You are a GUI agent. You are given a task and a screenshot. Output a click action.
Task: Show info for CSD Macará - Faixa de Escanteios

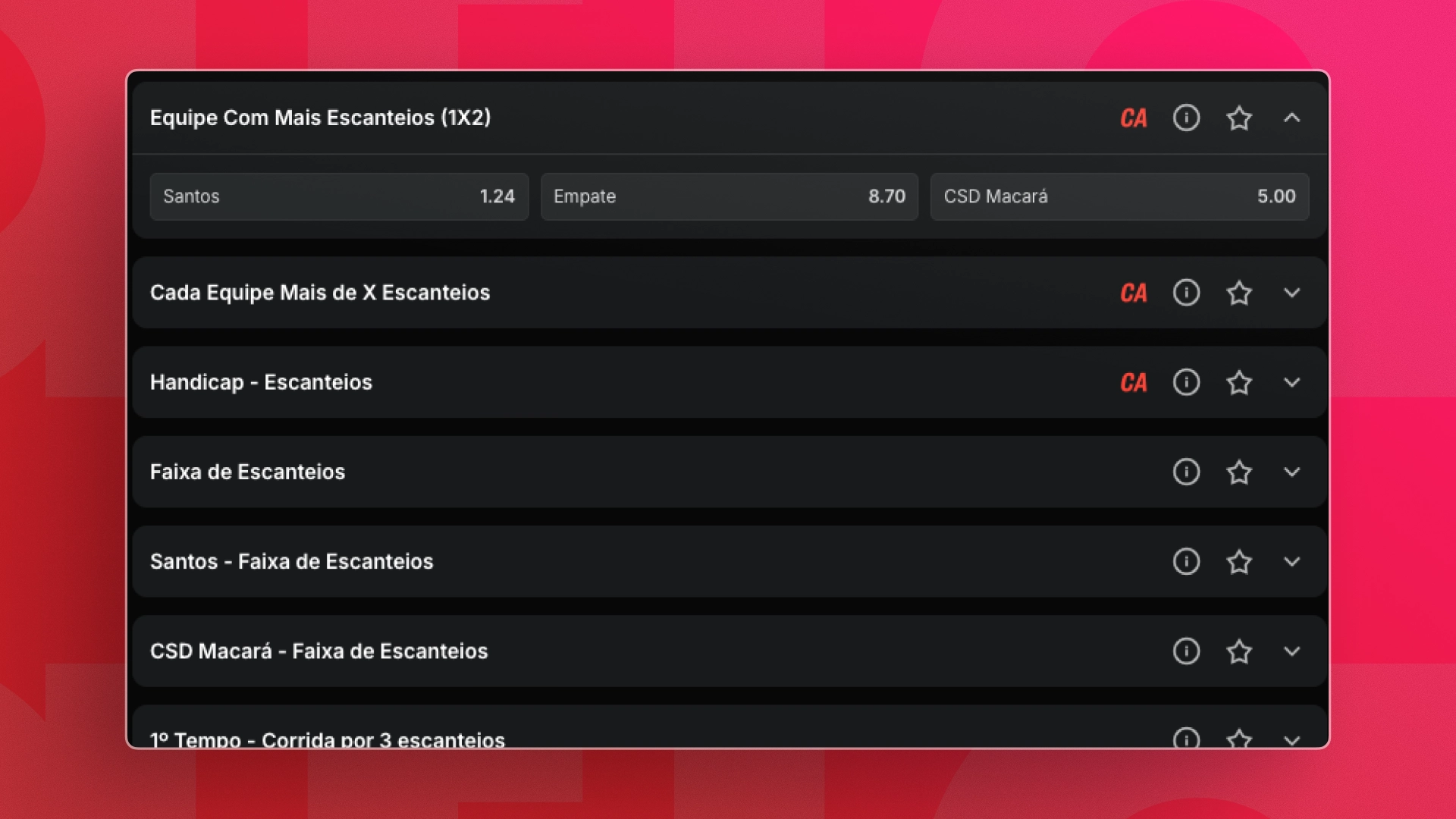[x=1186, y=650]
